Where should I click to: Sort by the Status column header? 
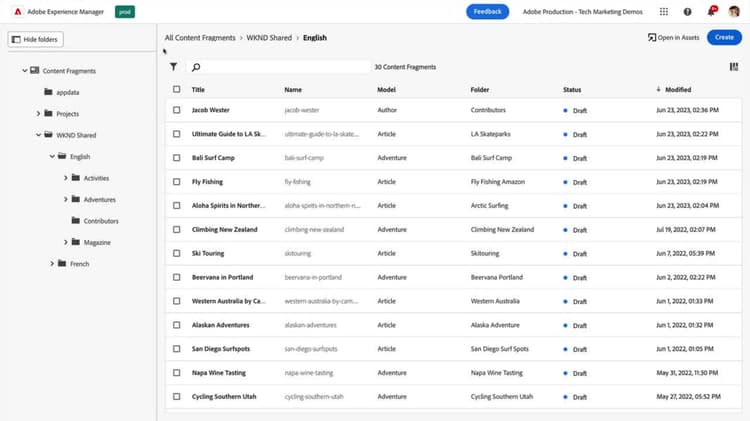tap(572, 89)
